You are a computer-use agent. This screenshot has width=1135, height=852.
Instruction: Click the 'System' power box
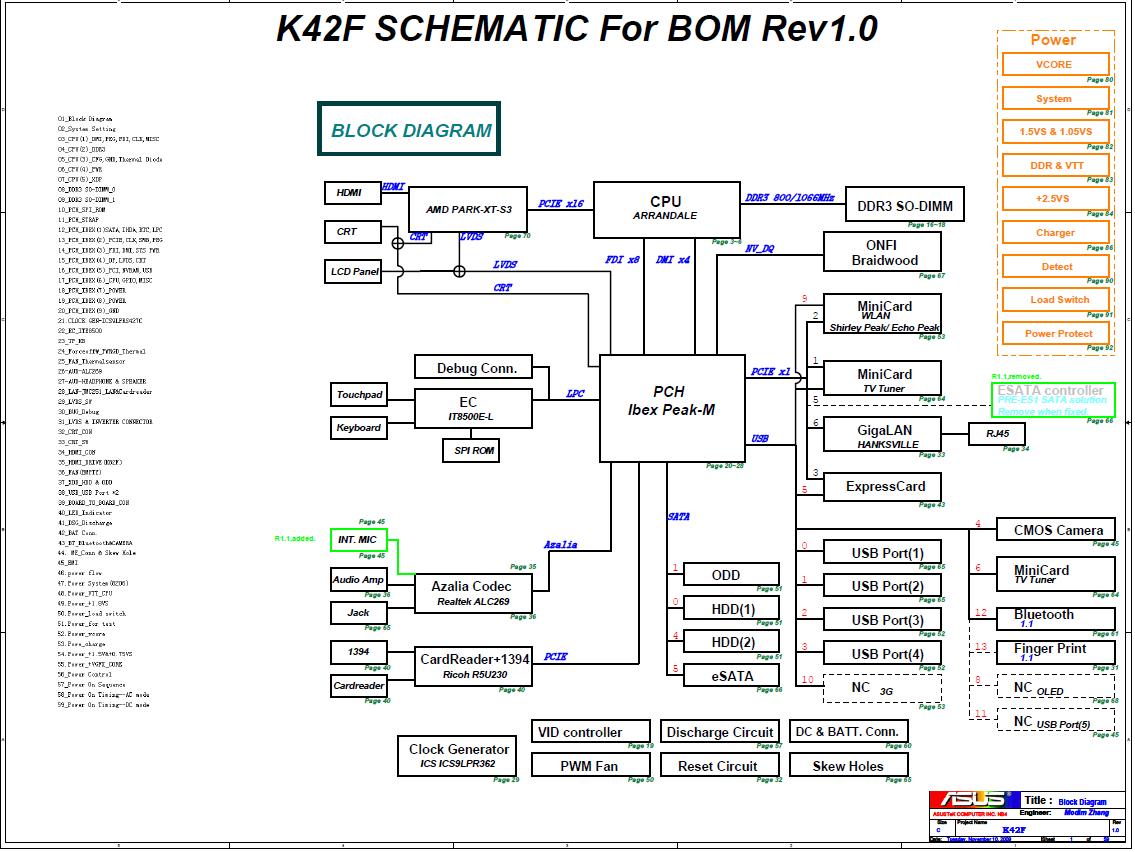(1055, 98)
